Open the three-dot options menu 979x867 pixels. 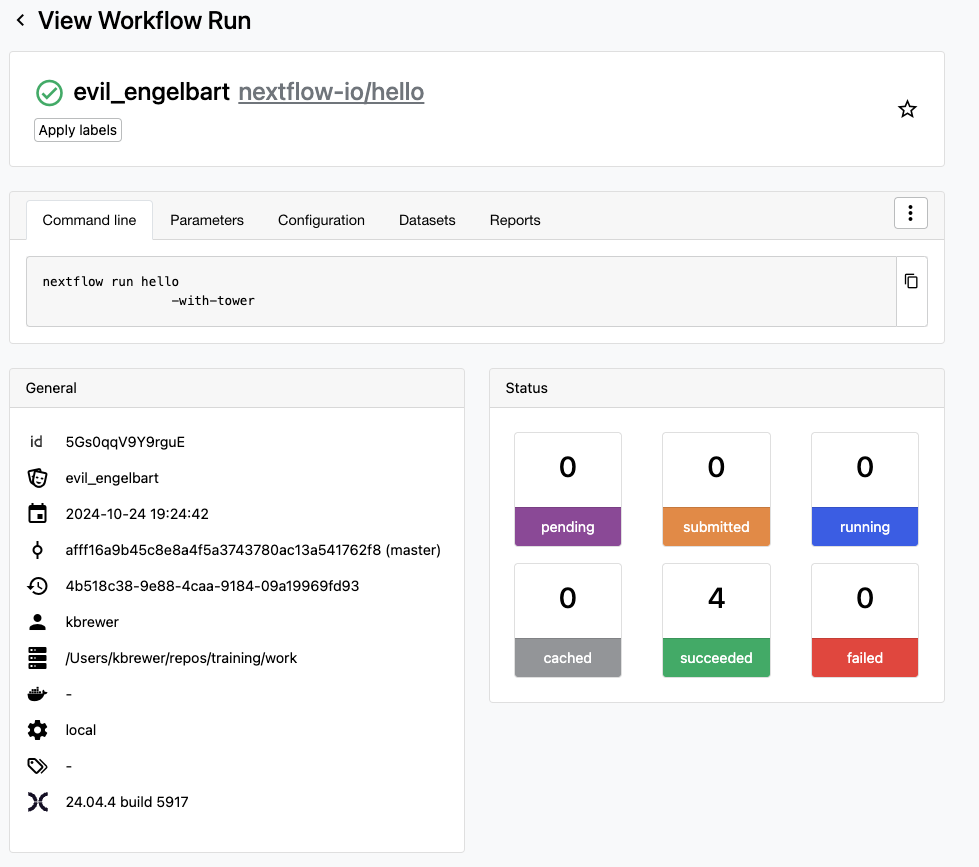(x=910, y=213)
